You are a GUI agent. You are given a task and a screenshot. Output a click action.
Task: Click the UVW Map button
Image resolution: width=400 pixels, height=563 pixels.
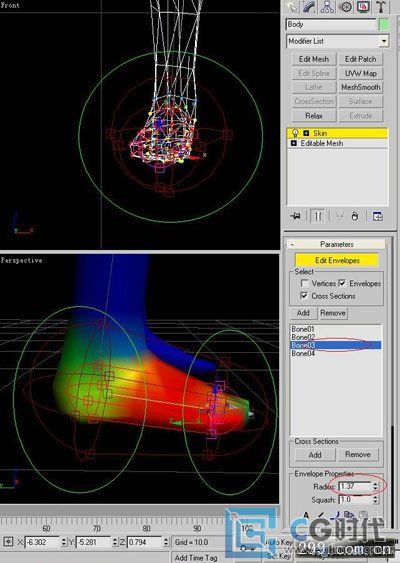click(361, 73)
